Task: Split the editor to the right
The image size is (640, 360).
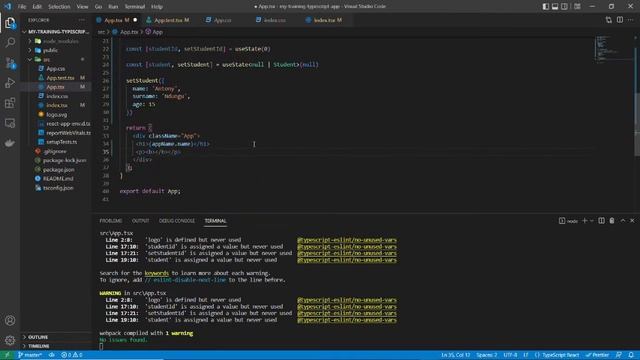Action: (620, 20)
